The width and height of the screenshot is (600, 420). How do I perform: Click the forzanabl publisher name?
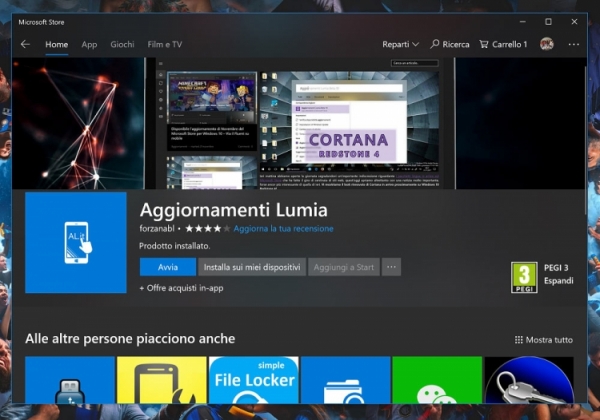click(x=157, y=229)
